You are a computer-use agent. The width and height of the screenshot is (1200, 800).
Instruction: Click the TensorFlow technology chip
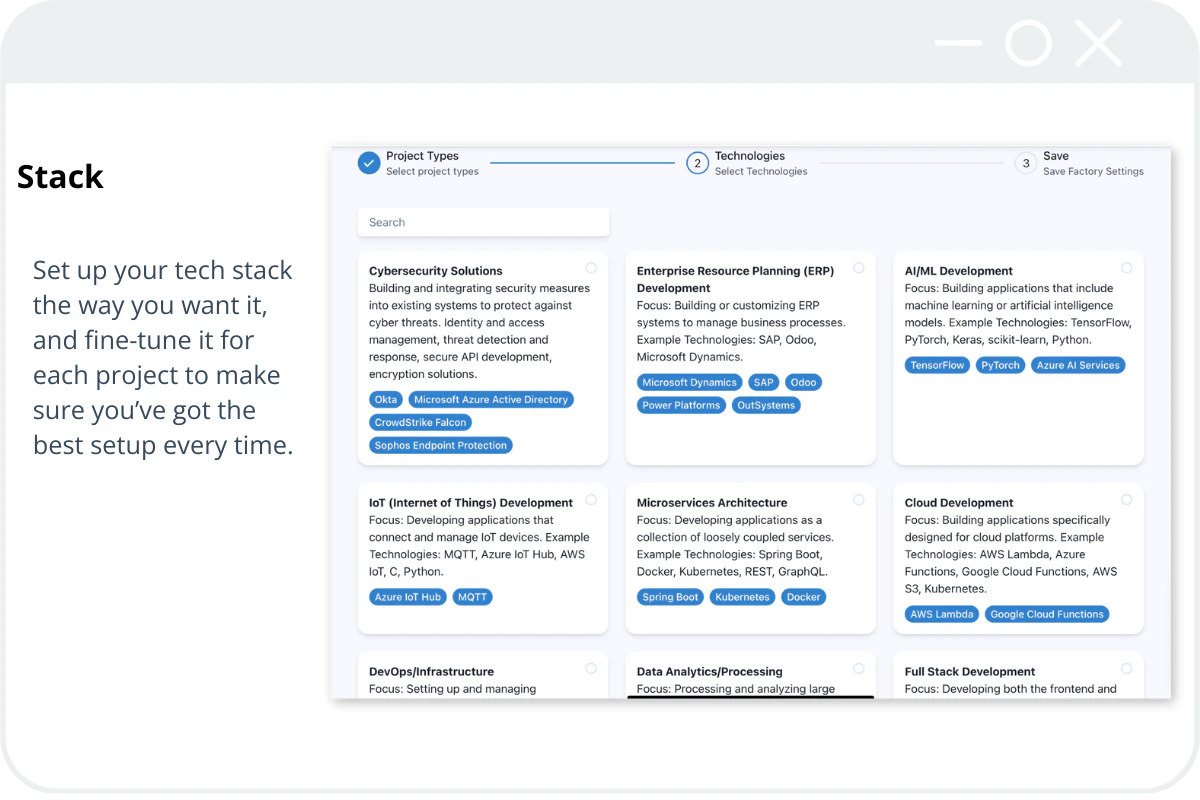coord(936,365)
